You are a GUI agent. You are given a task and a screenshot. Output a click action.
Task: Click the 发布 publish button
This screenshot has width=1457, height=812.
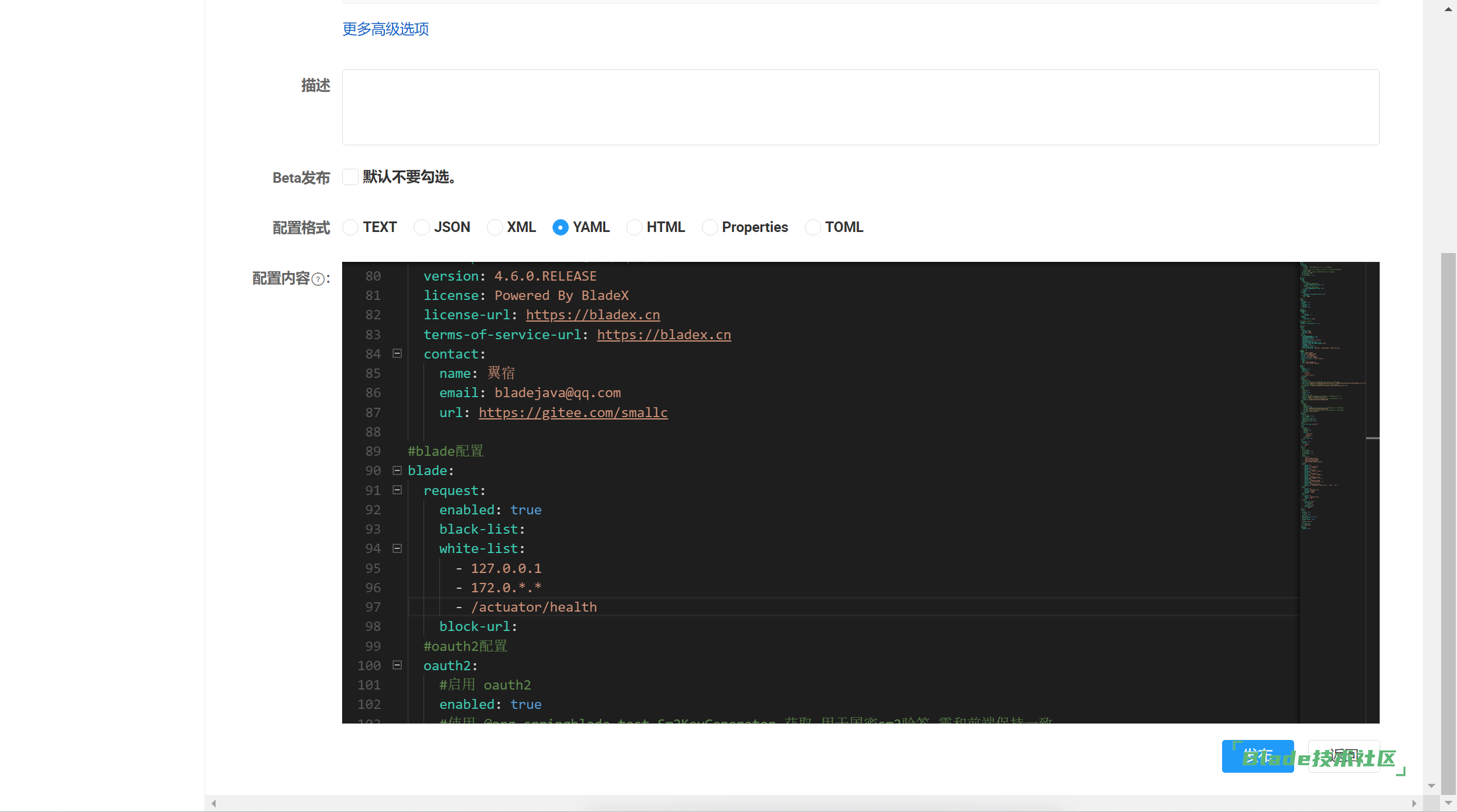pyautogui.click(x=1257, y=756)
